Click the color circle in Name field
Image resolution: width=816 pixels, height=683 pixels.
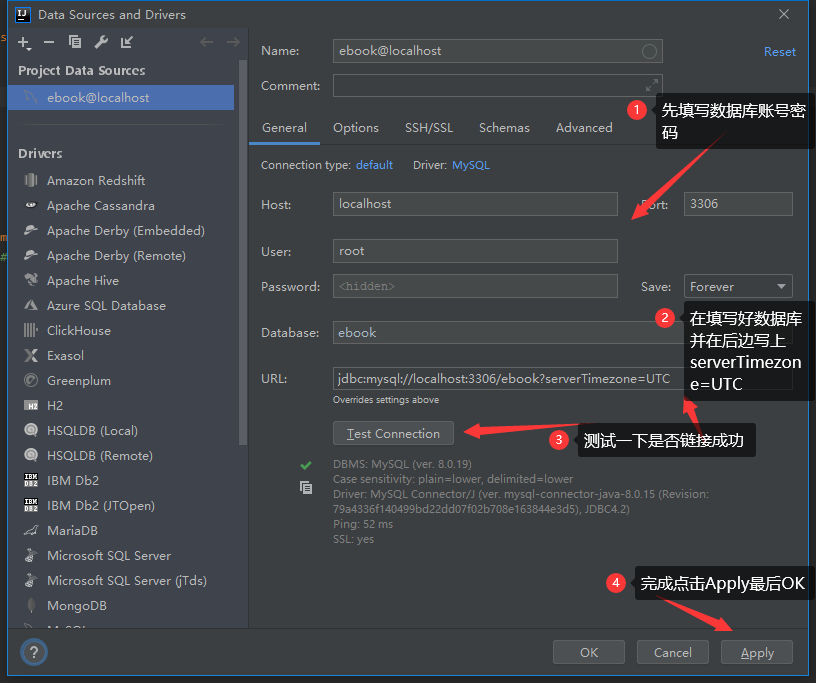[x=649, y=51]
